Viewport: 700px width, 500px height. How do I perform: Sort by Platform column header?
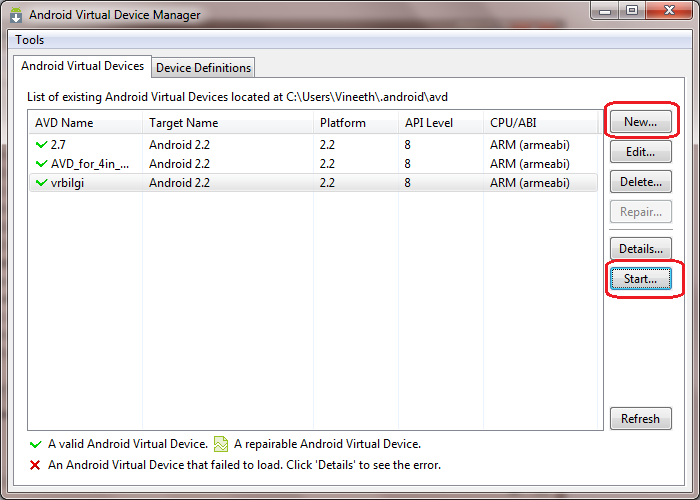click(356, 123)
